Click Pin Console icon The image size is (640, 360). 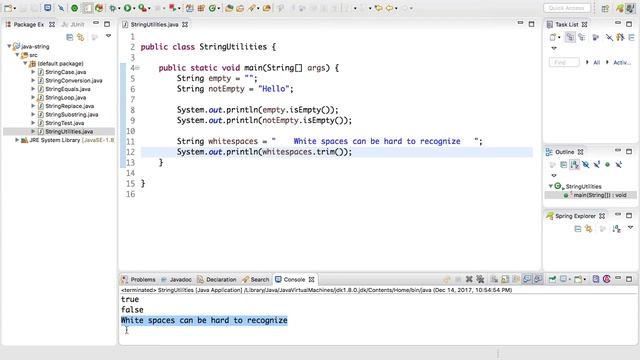click(x=552, y=279)
